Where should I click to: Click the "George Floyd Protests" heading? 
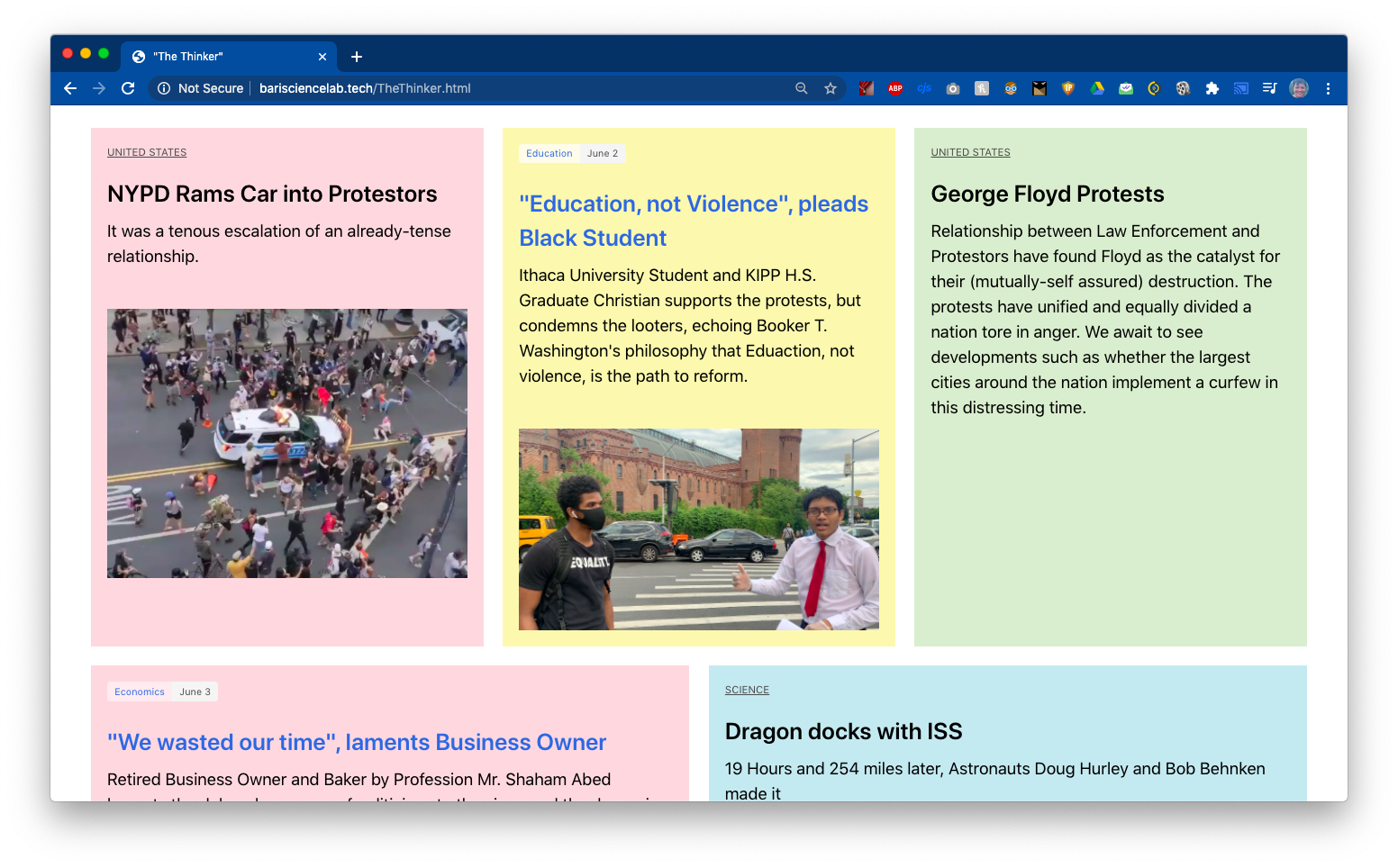[x=1048, y=194]
